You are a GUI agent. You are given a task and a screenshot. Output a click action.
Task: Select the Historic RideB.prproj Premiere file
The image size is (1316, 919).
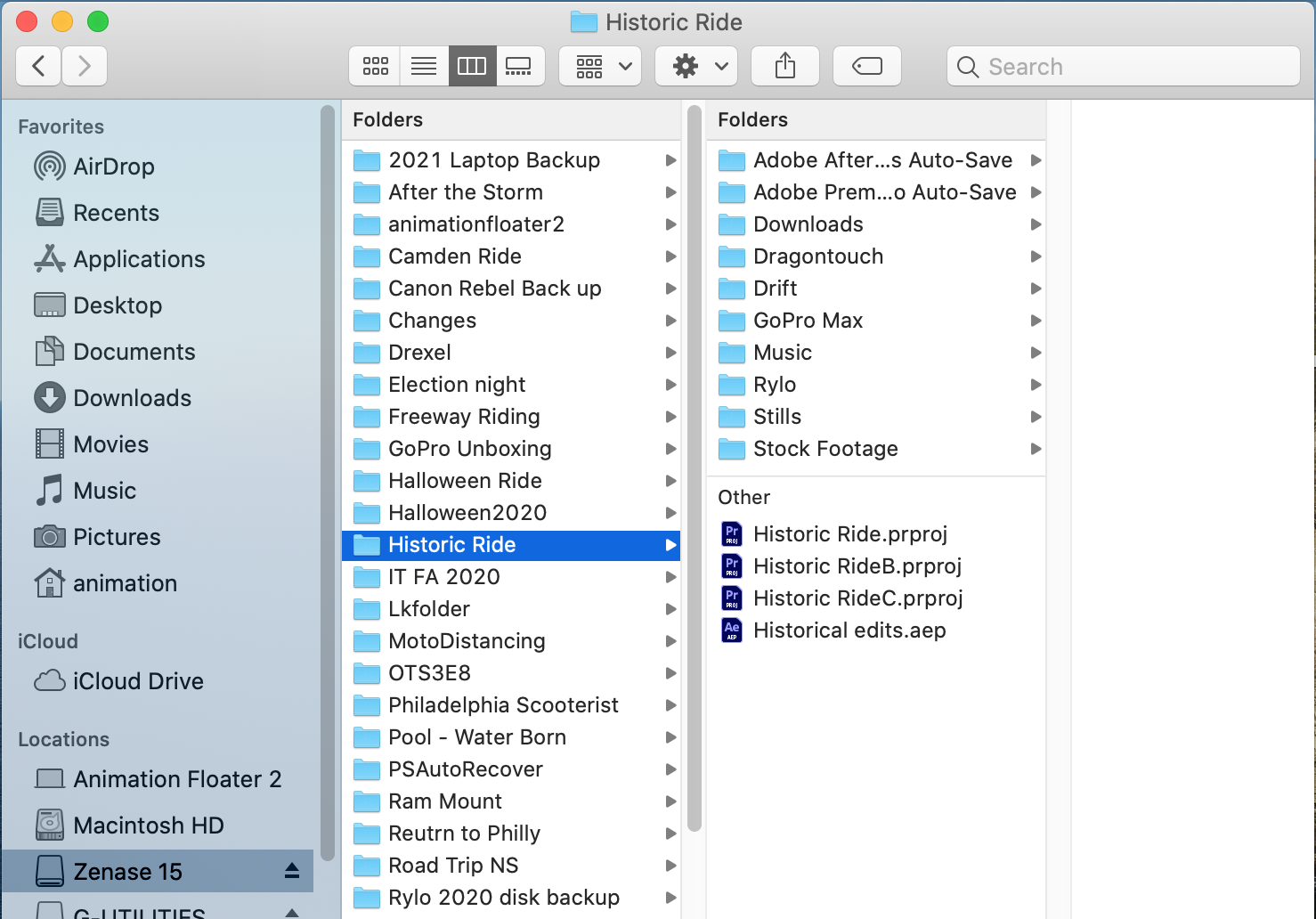tap(857, 566)
